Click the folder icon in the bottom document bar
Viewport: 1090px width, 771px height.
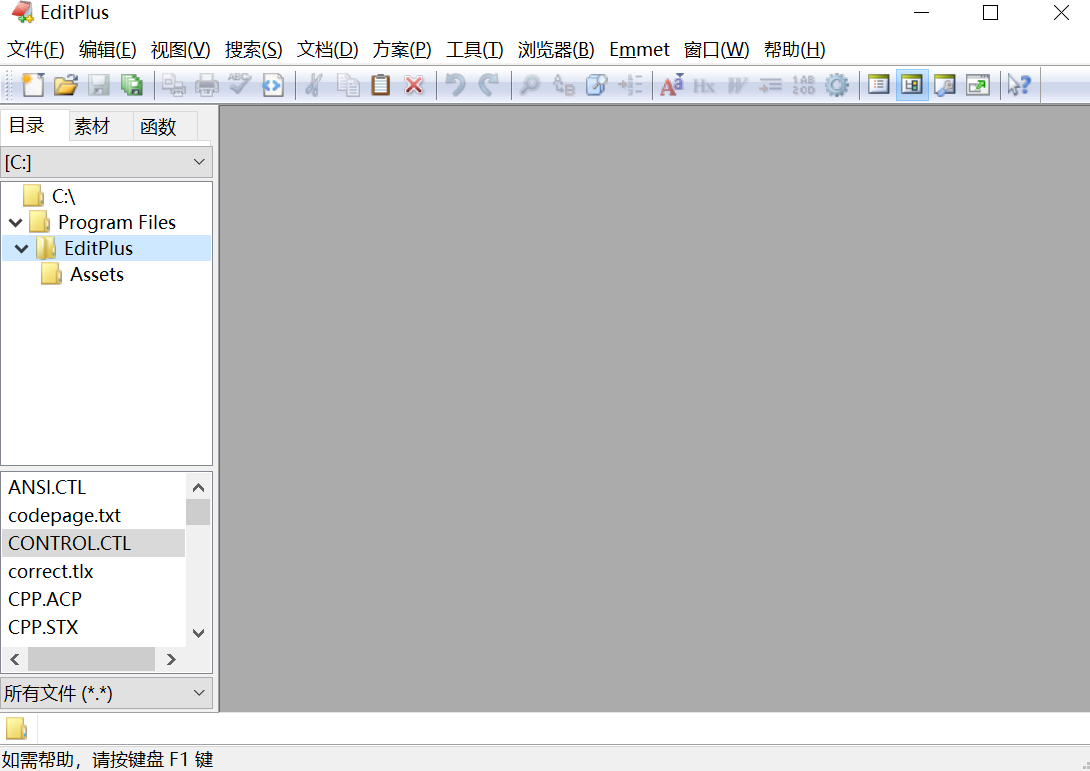[x=16, y=728]
